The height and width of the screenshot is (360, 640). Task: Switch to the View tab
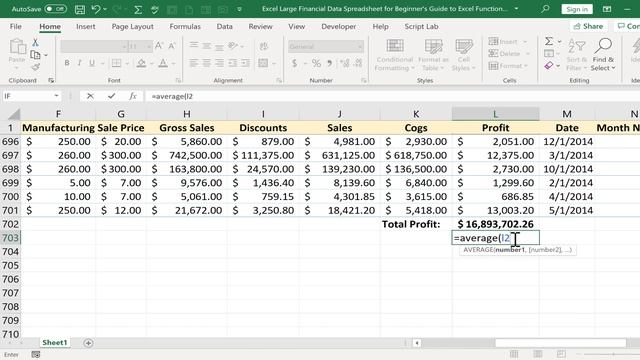tap(296, 27)
